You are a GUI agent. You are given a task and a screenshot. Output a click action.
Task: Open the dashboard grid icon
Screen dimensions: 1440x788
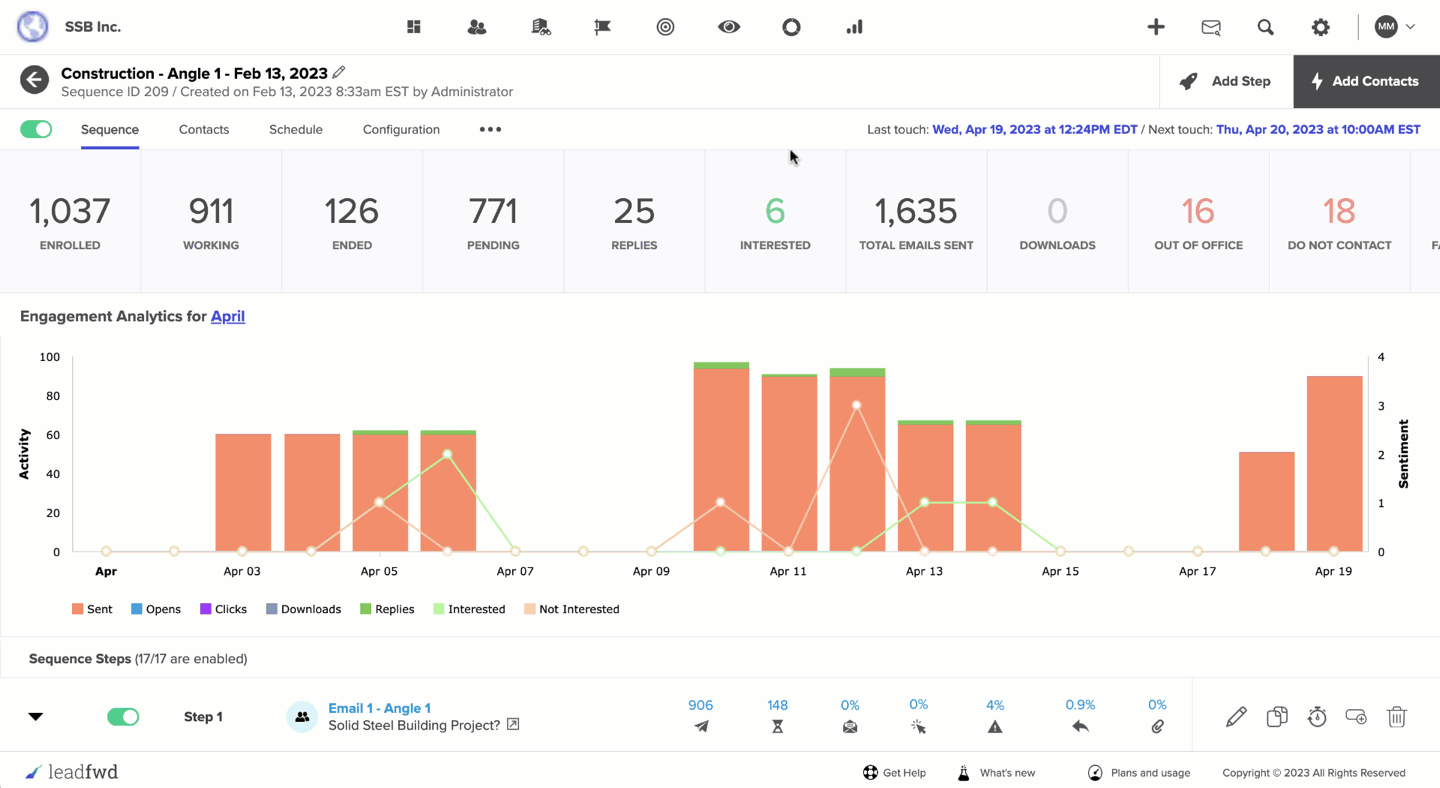[413, 27]
